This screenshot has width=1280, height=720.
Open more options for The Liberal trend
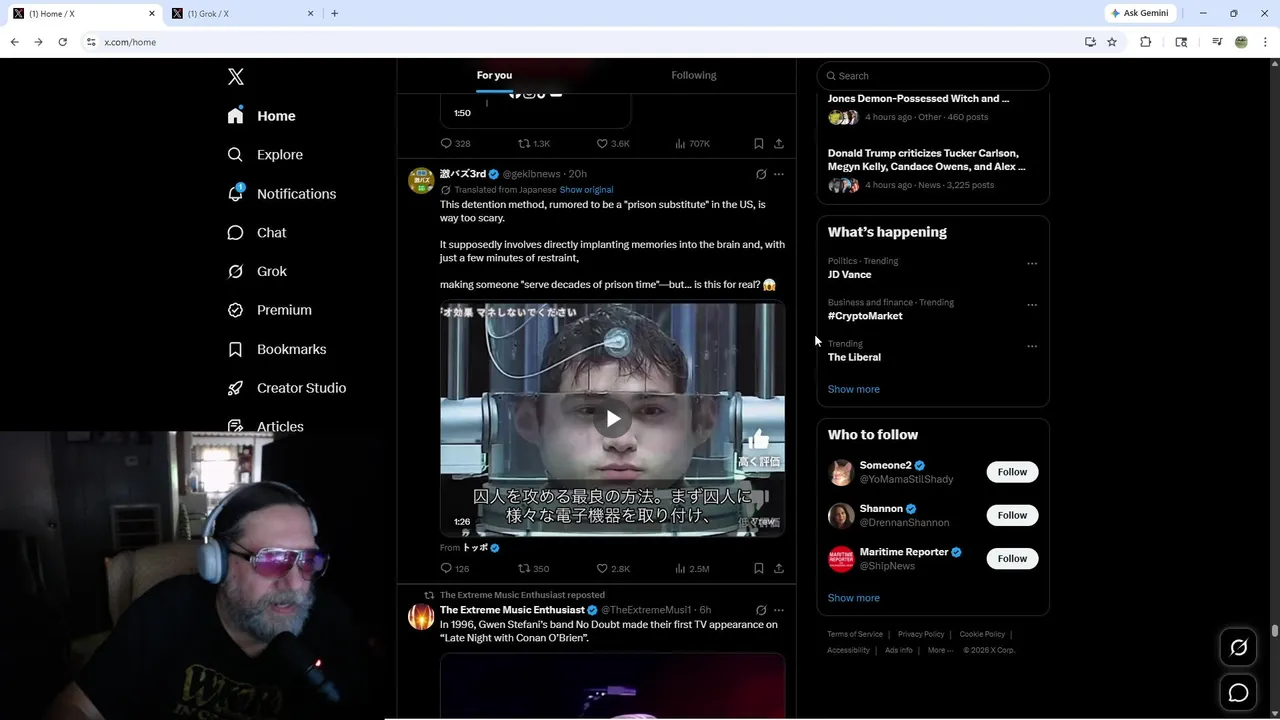coord(1032,346)
